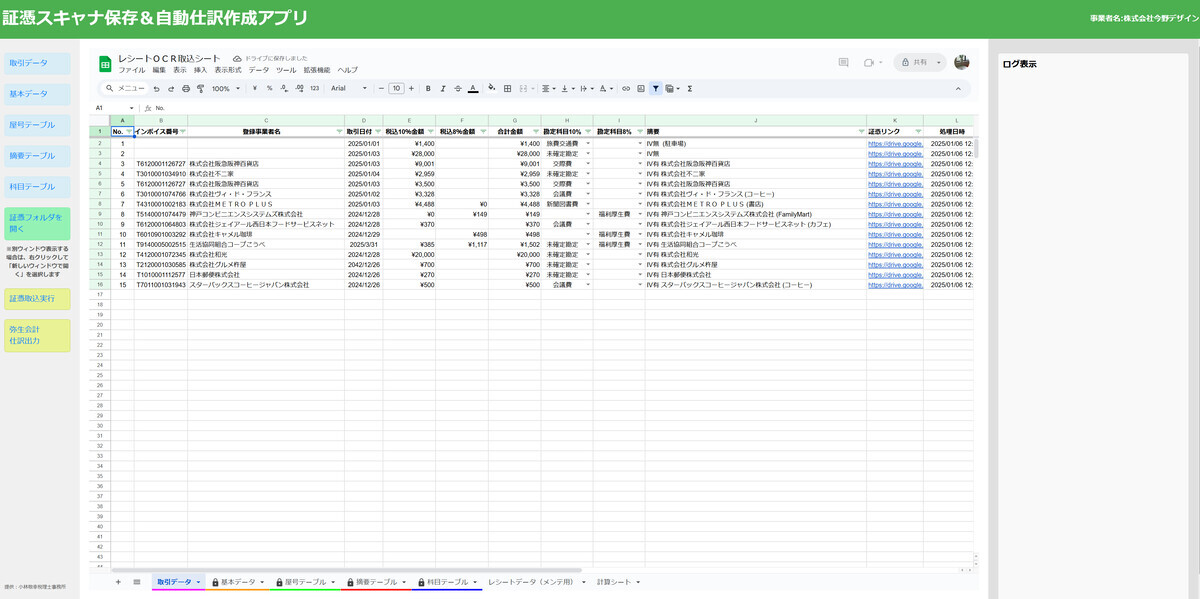This screenshot has width=1200, height=599.
Task: Click the 基本データ sidebar button
Action: pos(38,94)
